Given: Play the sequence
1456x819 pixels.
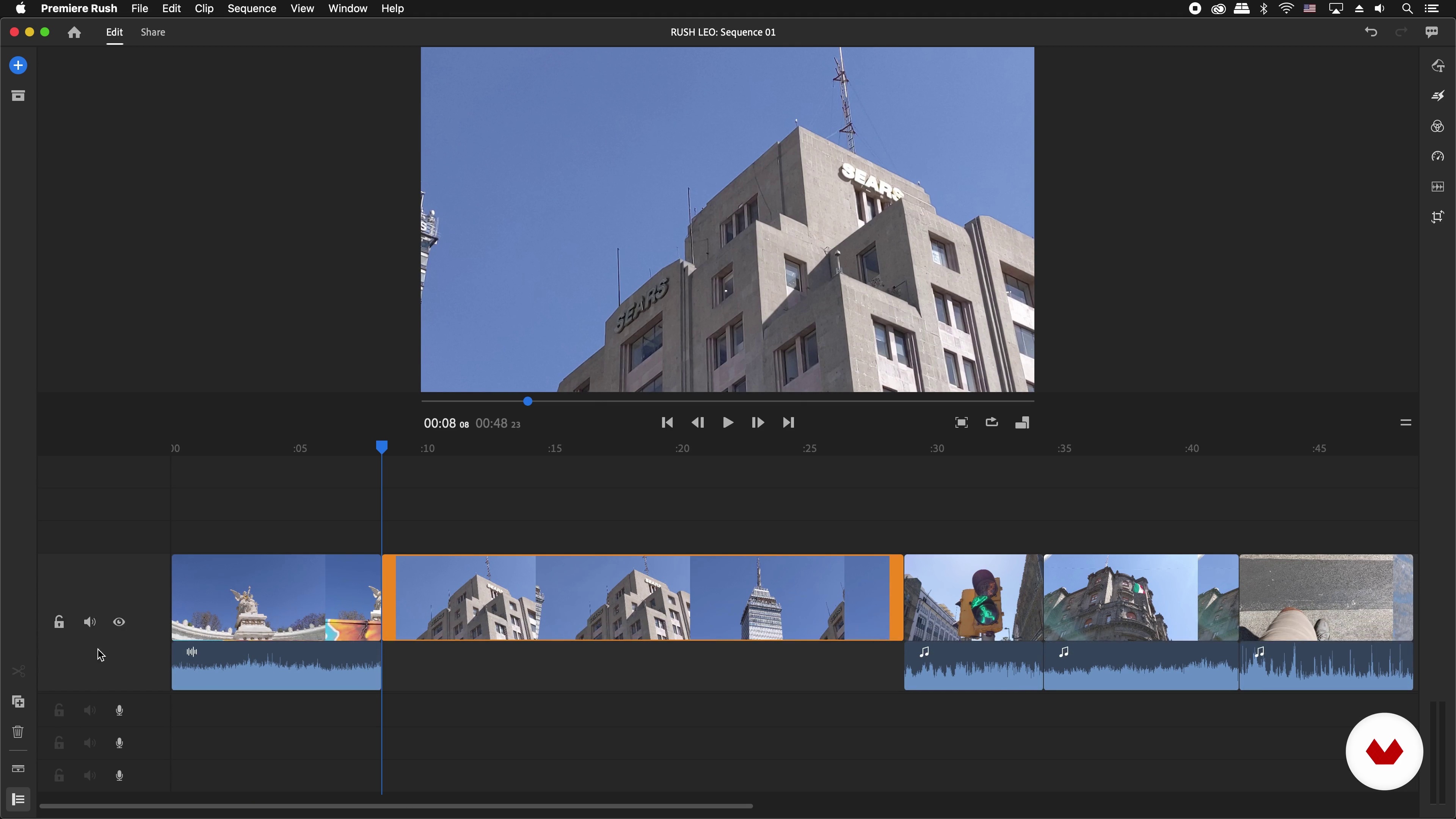Looking at the screenshot, I should click(x=728, y=423).
